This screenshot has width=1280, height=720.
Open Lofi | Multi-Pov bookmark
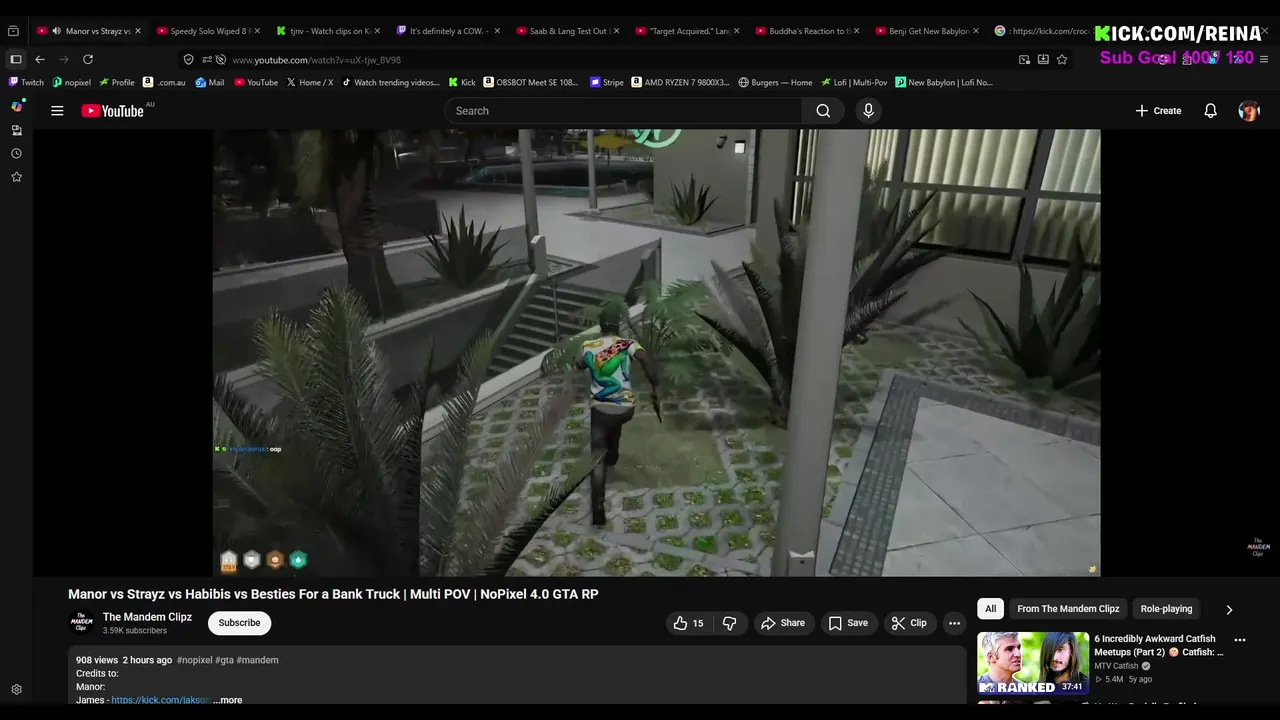coord(854,82)
